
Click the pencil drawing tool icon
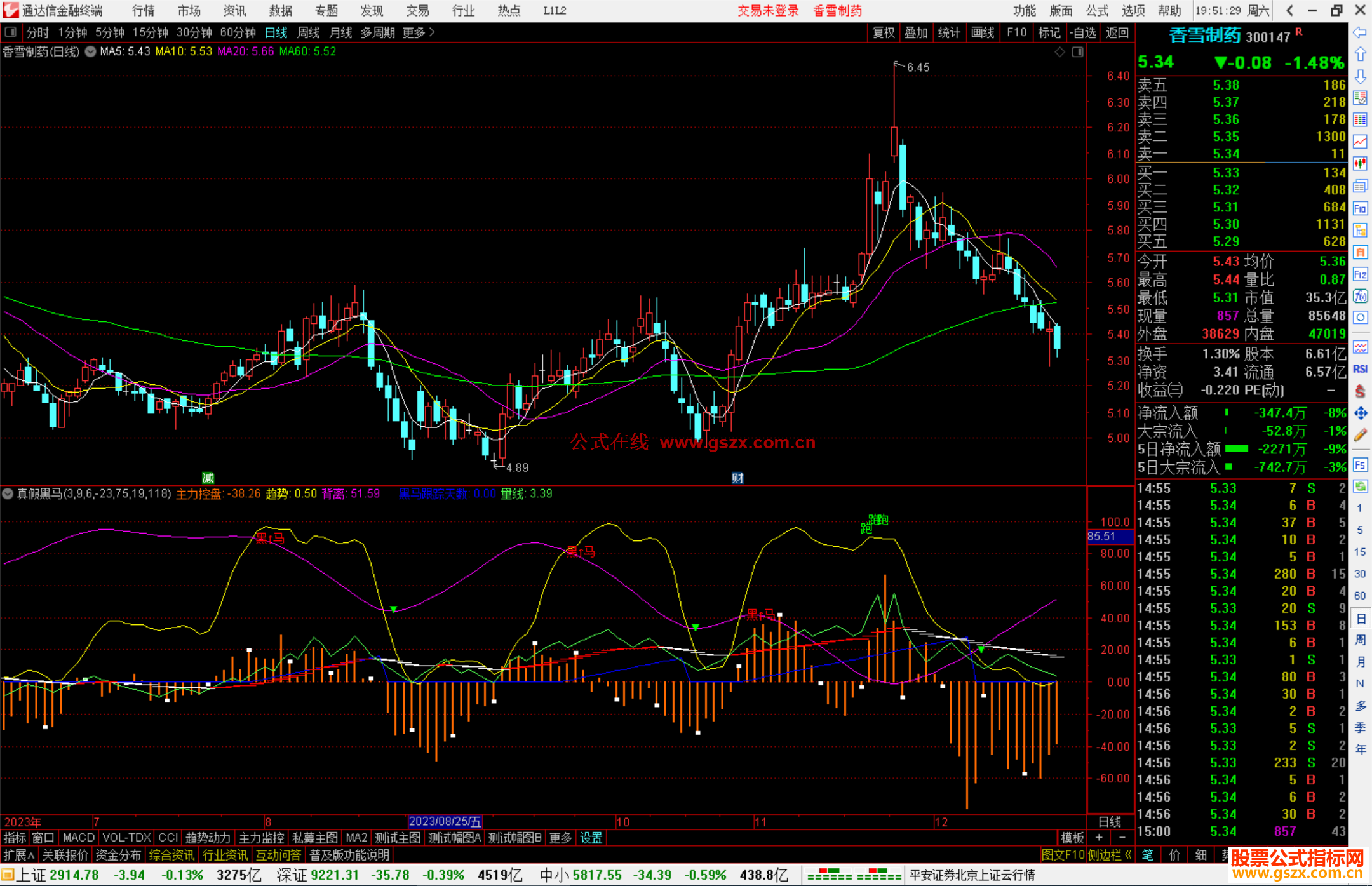[1360, 436]
